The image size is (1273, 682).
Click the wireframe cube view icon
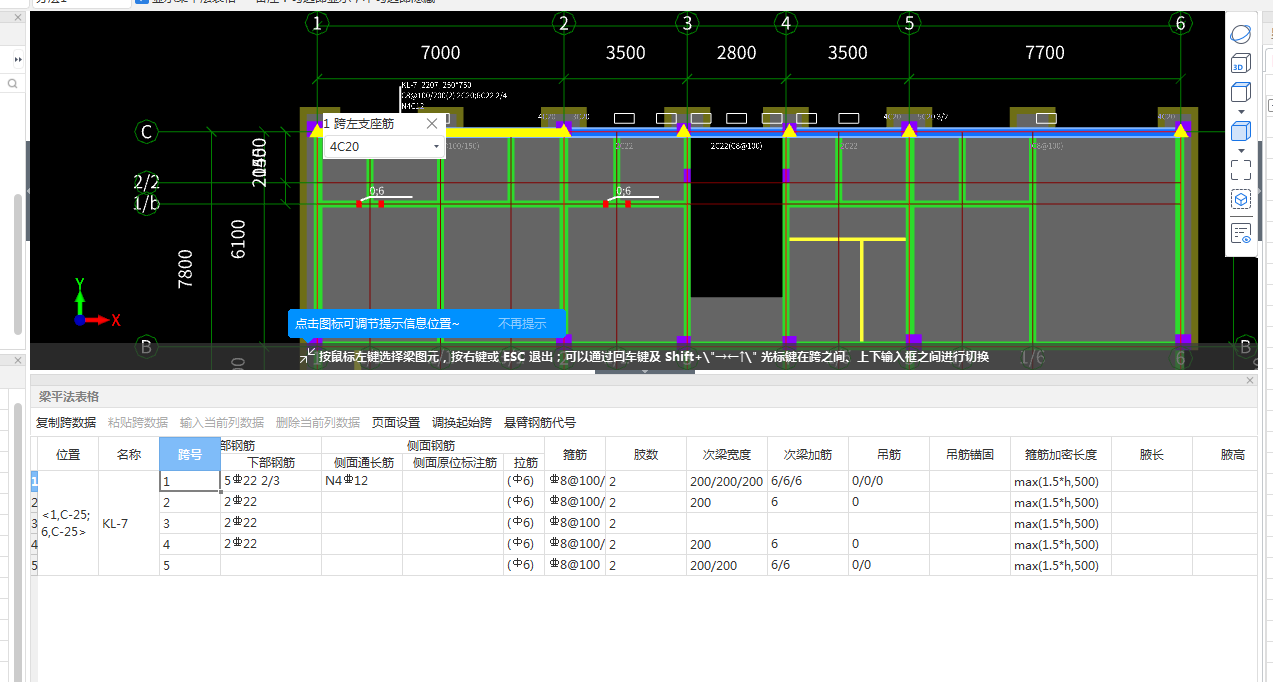1241,93
